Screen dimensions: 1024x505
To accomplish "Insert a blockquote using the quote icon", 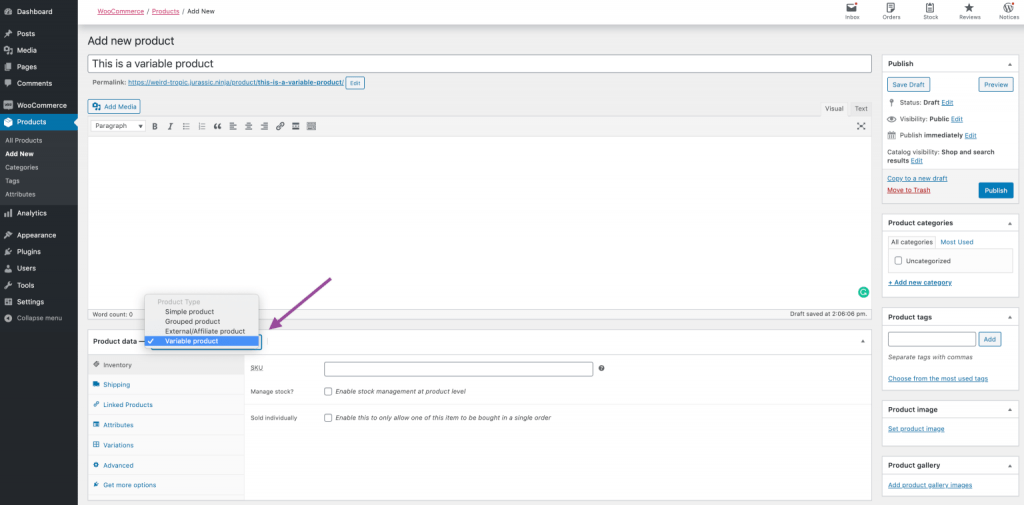I will [217, 126].
